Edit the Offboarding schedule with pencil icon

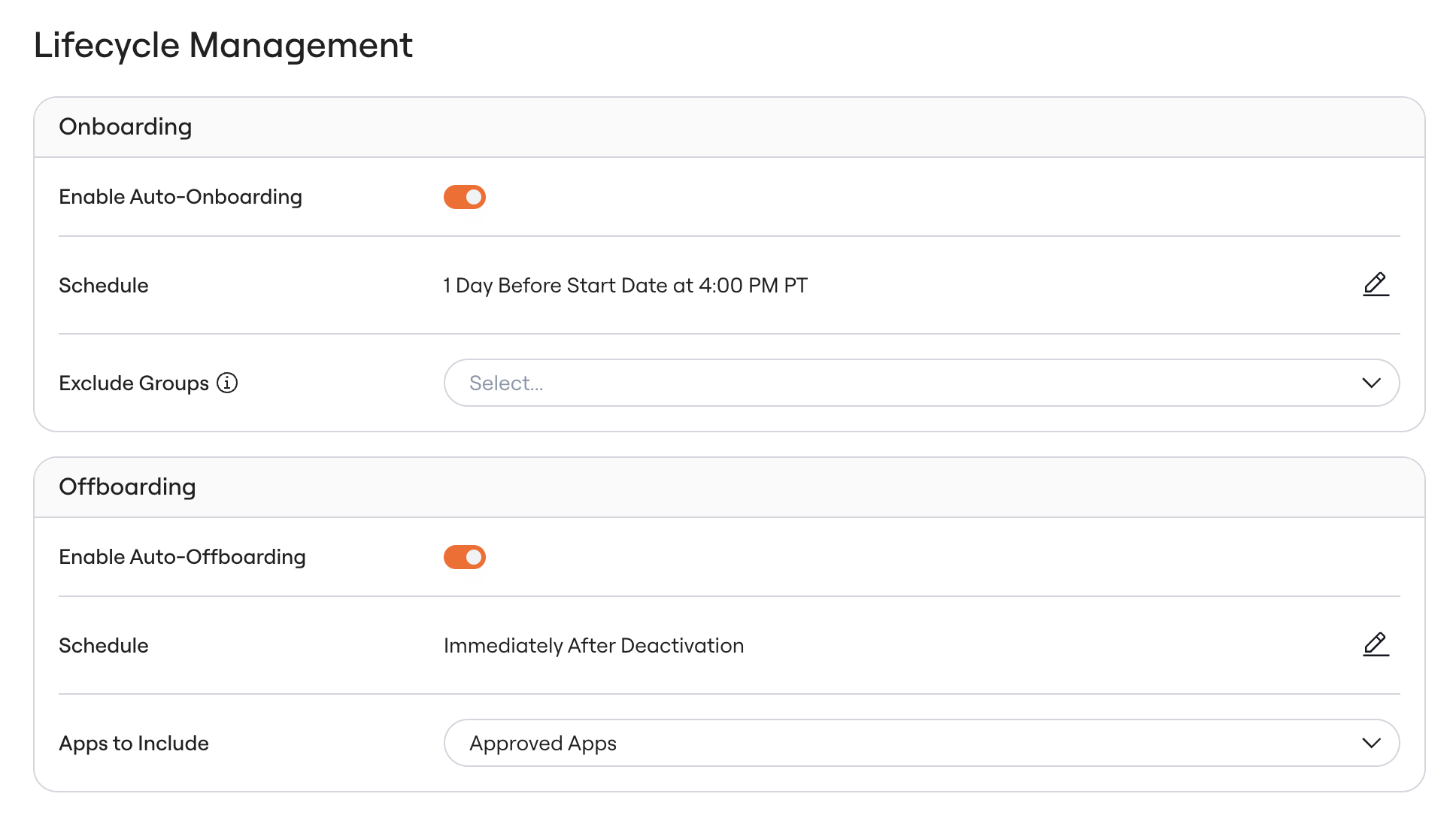(x=1376, y=644)
